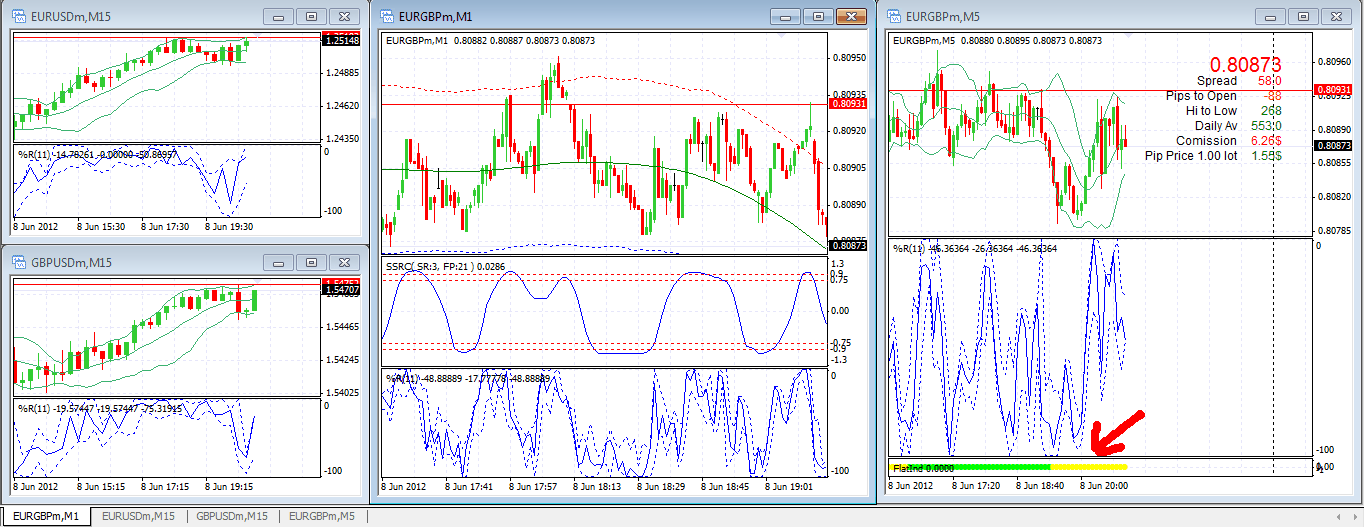Close the EURGBPm,M1 chart window
Screen dimensions: 1364x528
(x=851, y=16)
